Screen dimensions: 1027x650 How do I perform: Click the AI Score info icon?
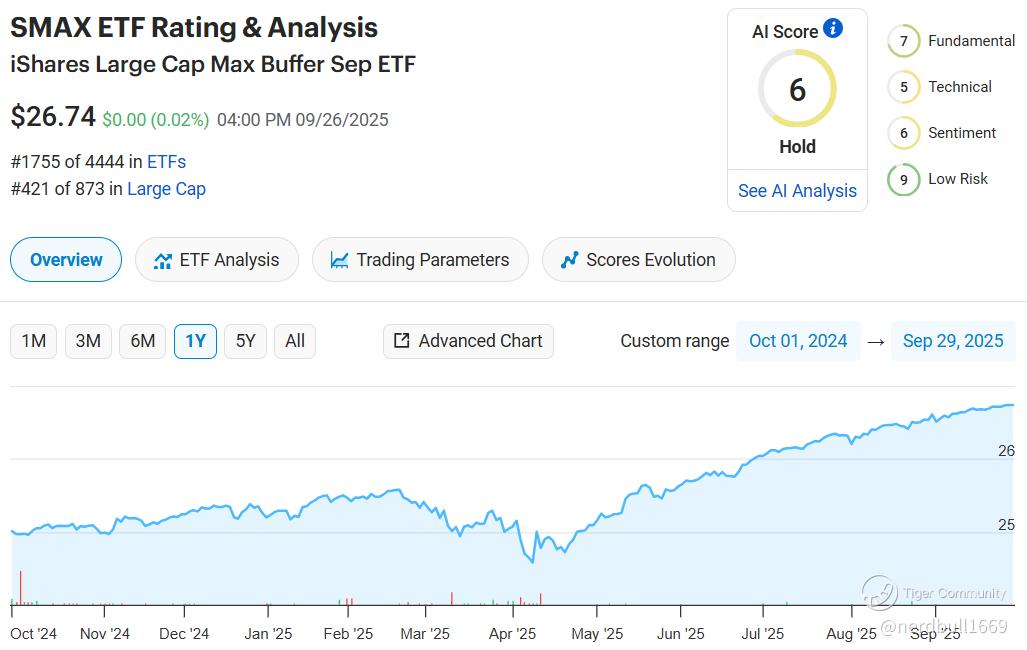833,29
